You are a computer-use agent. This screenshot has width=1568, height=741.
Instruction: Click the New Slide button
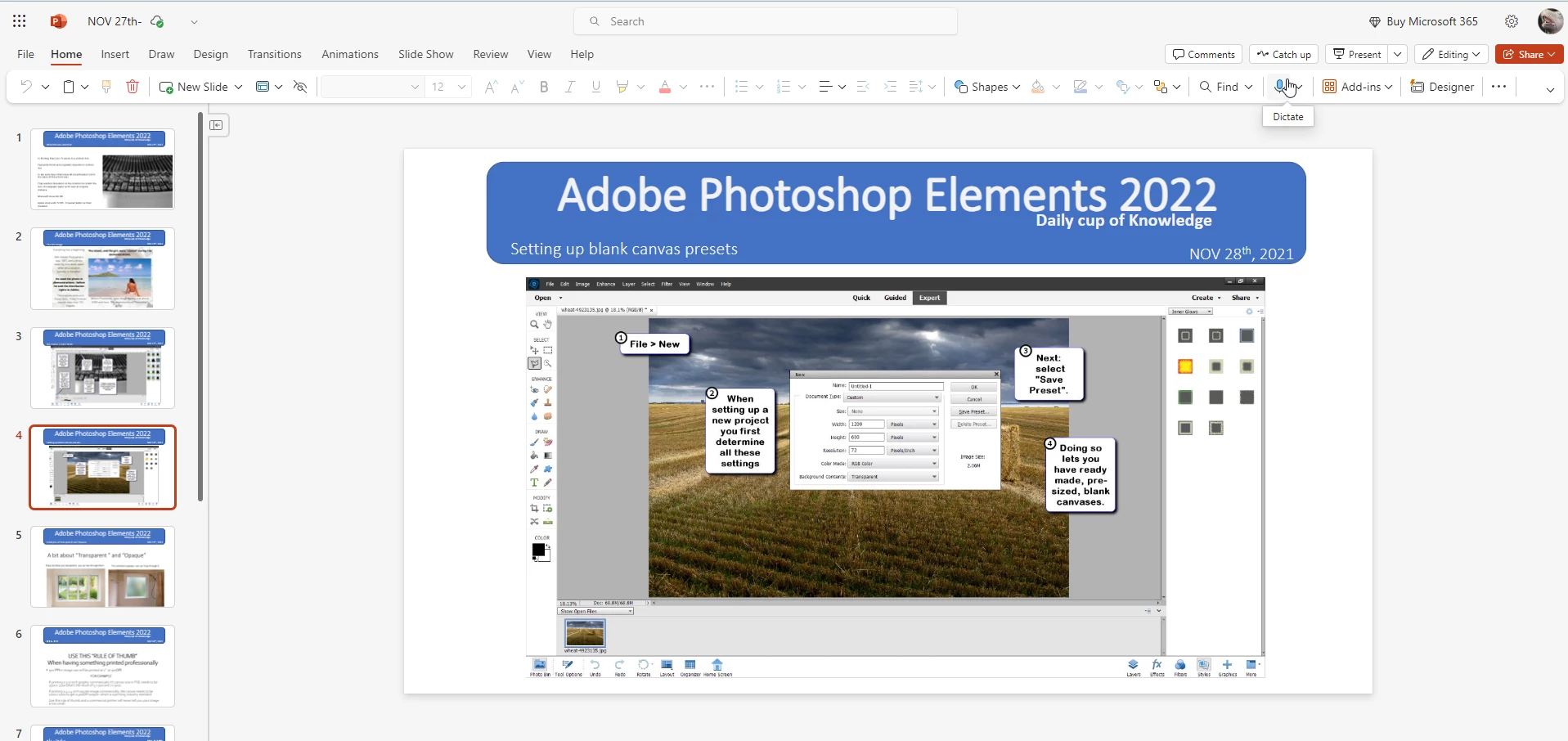click(x=194, y=87)
